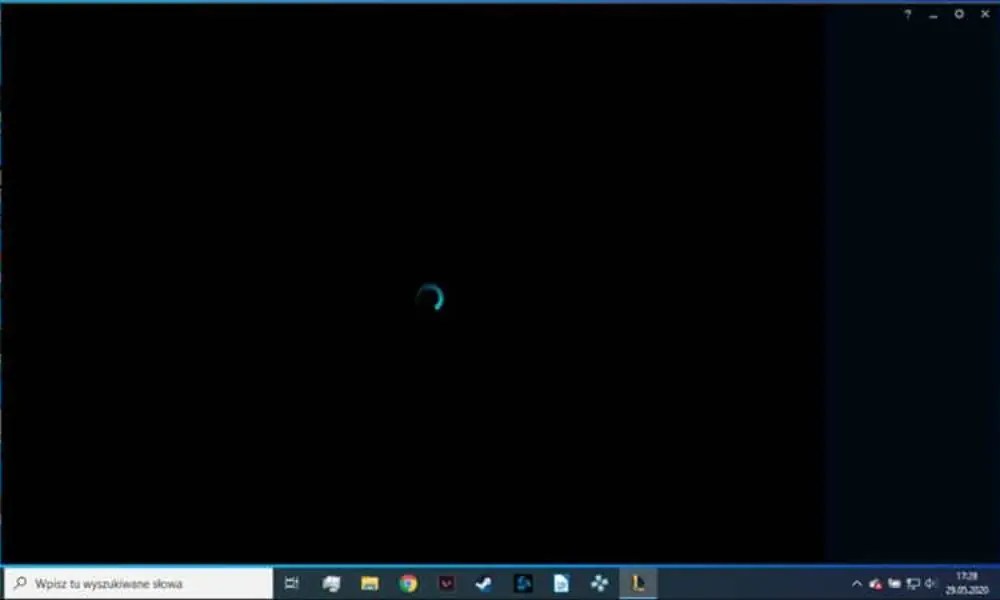Open the dark red app pinned to the taskbar
The height and width of the screenshot is (600, 1000).
coord(447,584)
